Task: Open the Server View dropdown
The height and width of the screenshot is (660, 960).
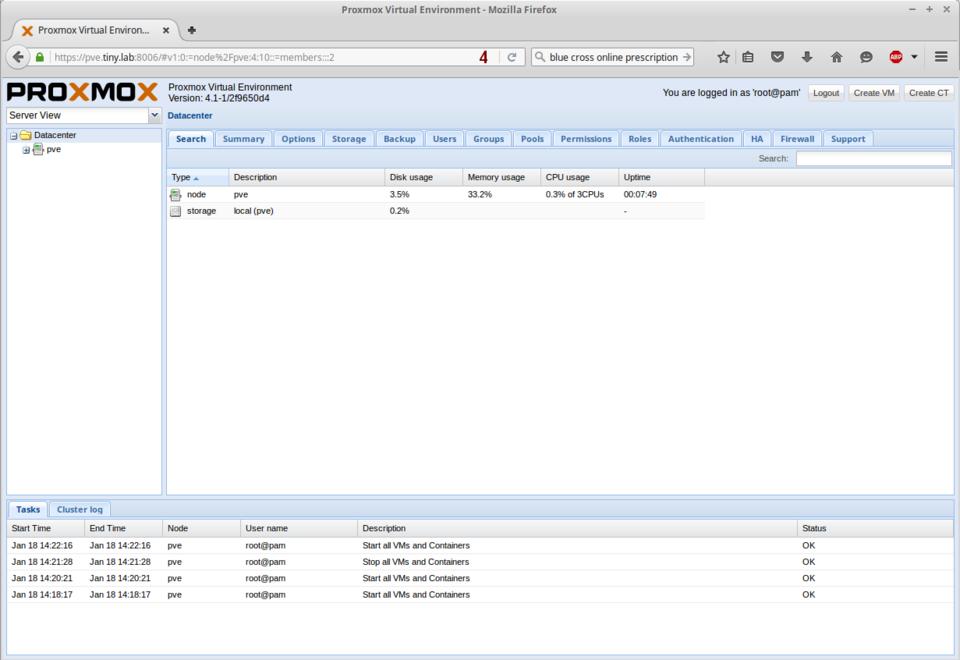Action: click(154, 116)
